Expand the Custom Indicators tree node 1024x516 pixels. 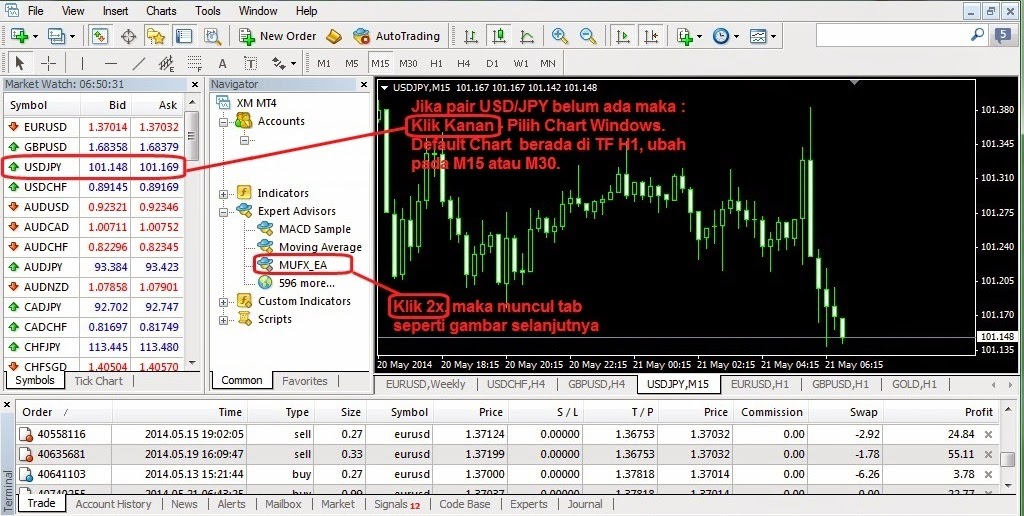click(224, 302)
